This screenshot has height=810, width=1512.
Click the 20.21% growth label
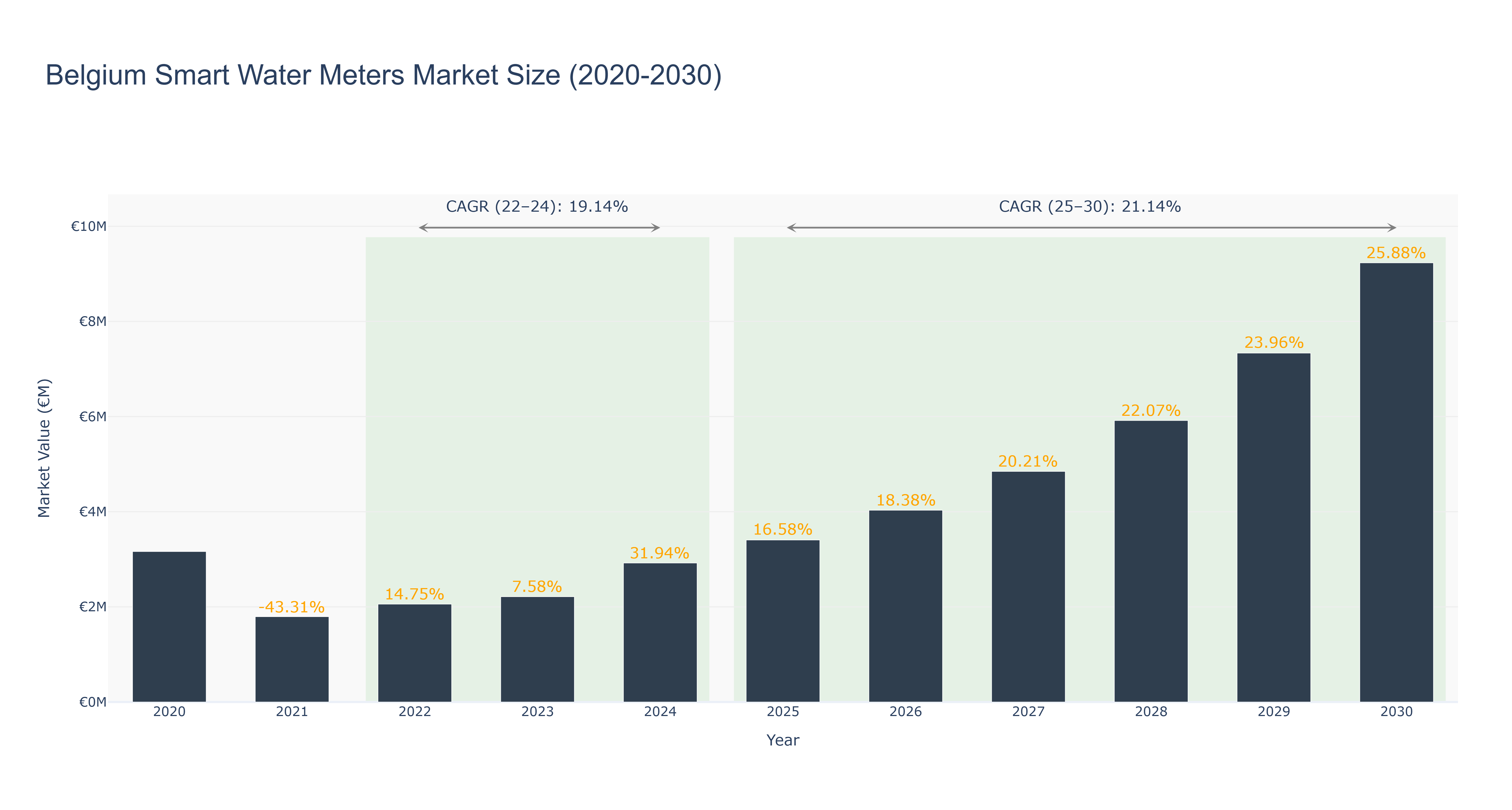pos(1028,461)
